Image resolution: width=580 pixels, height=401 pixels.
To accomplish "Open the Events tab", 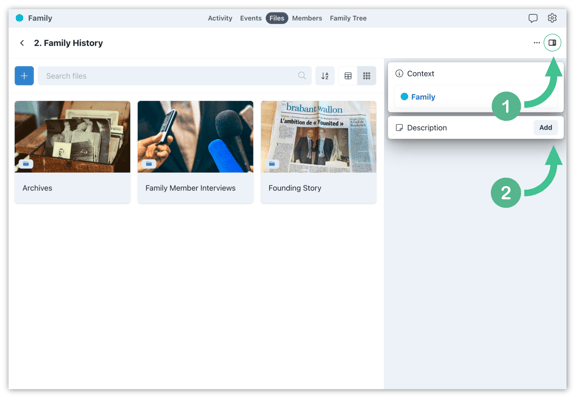I will (250, 18).
